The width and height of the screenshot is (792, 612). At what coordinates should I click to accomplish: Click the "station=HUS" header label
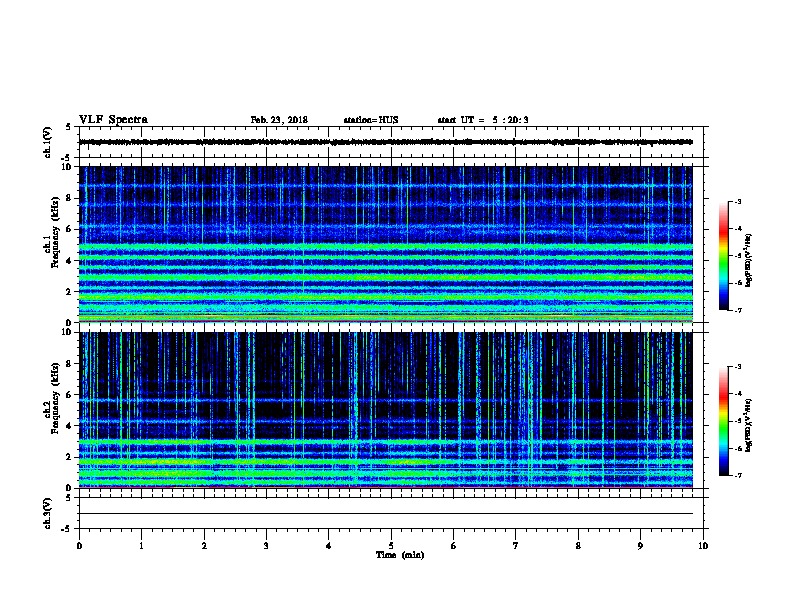[371, 120]
